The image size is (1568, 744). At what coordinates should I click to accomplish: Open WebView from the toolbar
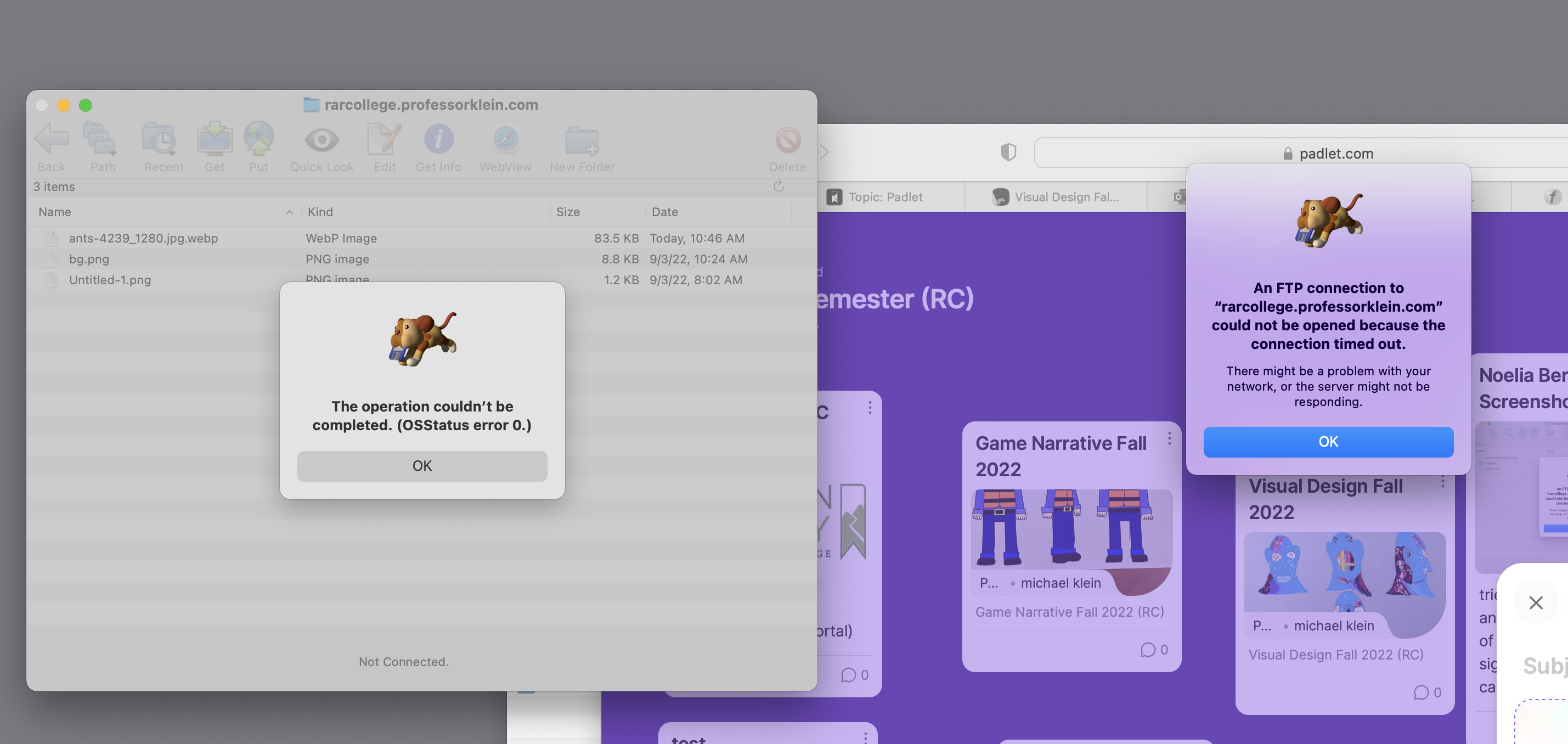505,139
